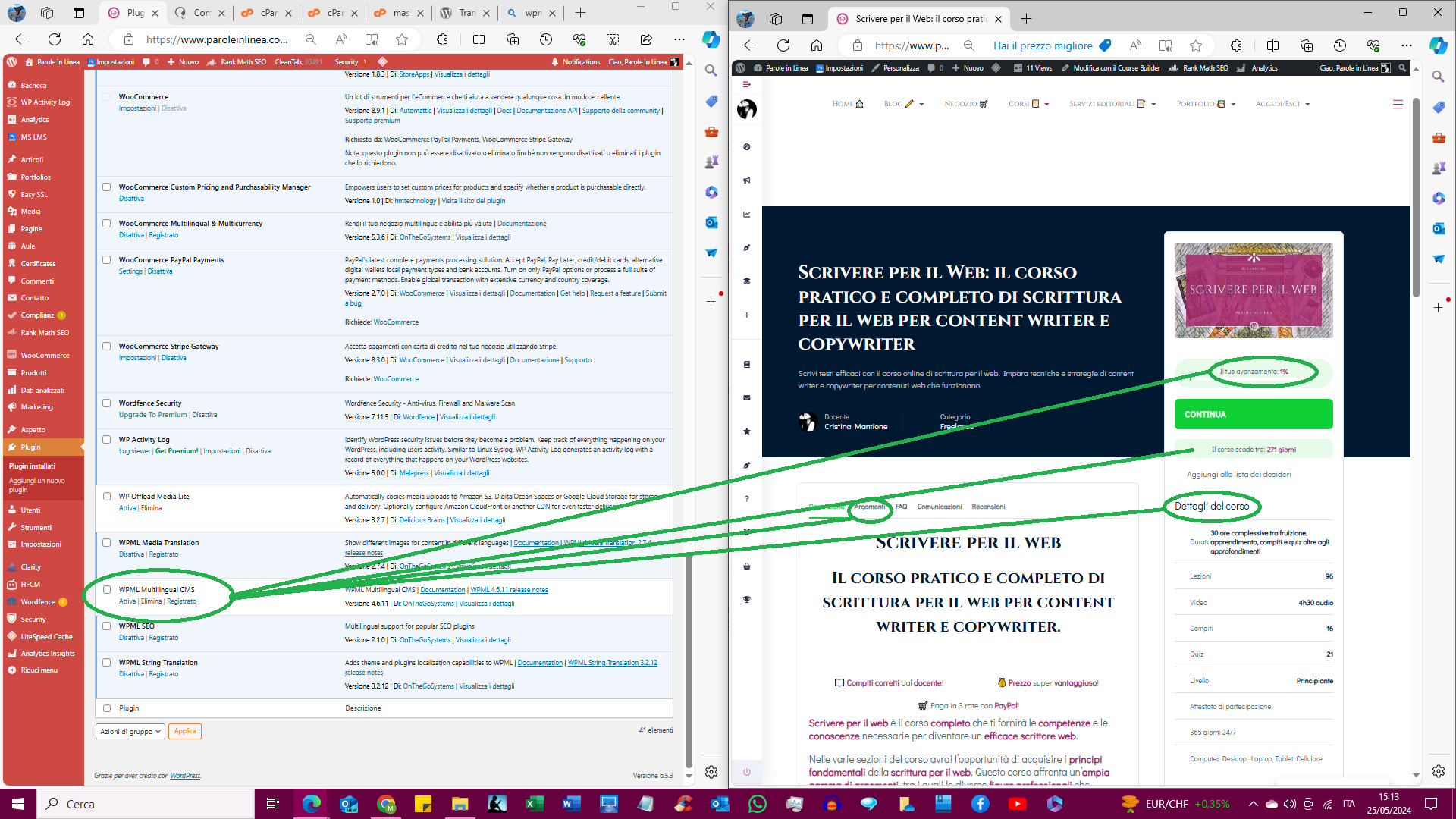Click the Rank Math SEO sidebar item
Image resolution: width=1456 pixels, height=819 pixels.
coord(44,333)
